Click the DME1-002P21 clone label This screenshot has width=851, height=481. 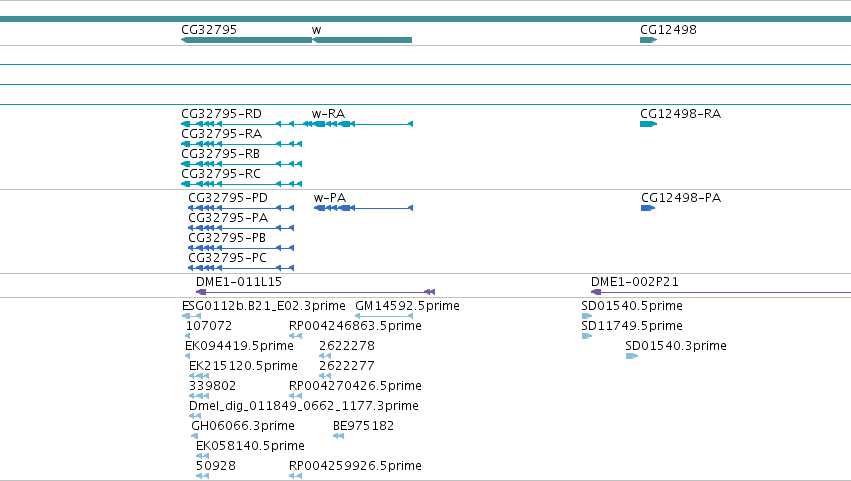click(634, 282)
